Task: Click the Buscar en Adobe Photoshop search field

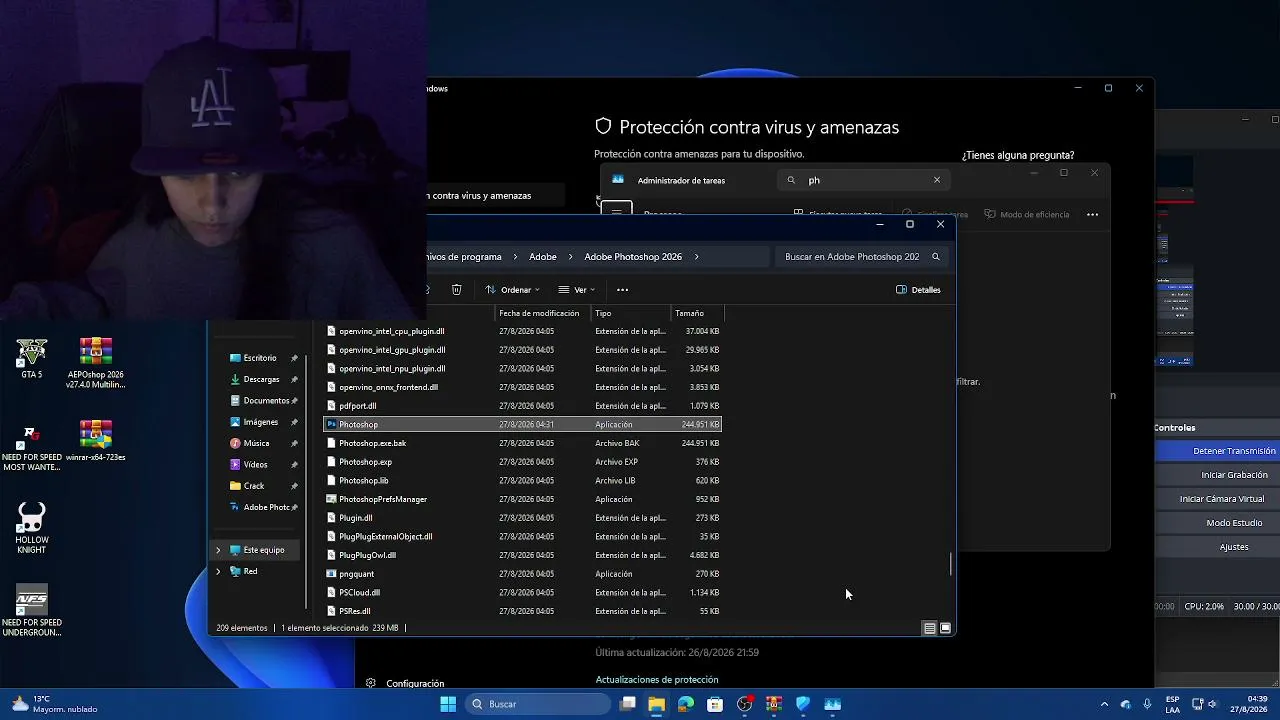Action: pos(862,257)
